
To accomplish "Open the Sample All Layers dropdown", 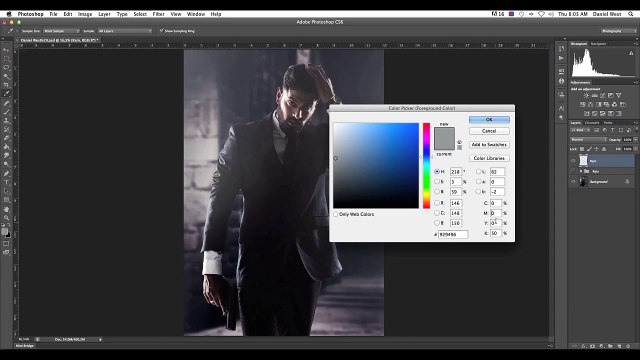I will pyautogui.click(x=125, y=31).
